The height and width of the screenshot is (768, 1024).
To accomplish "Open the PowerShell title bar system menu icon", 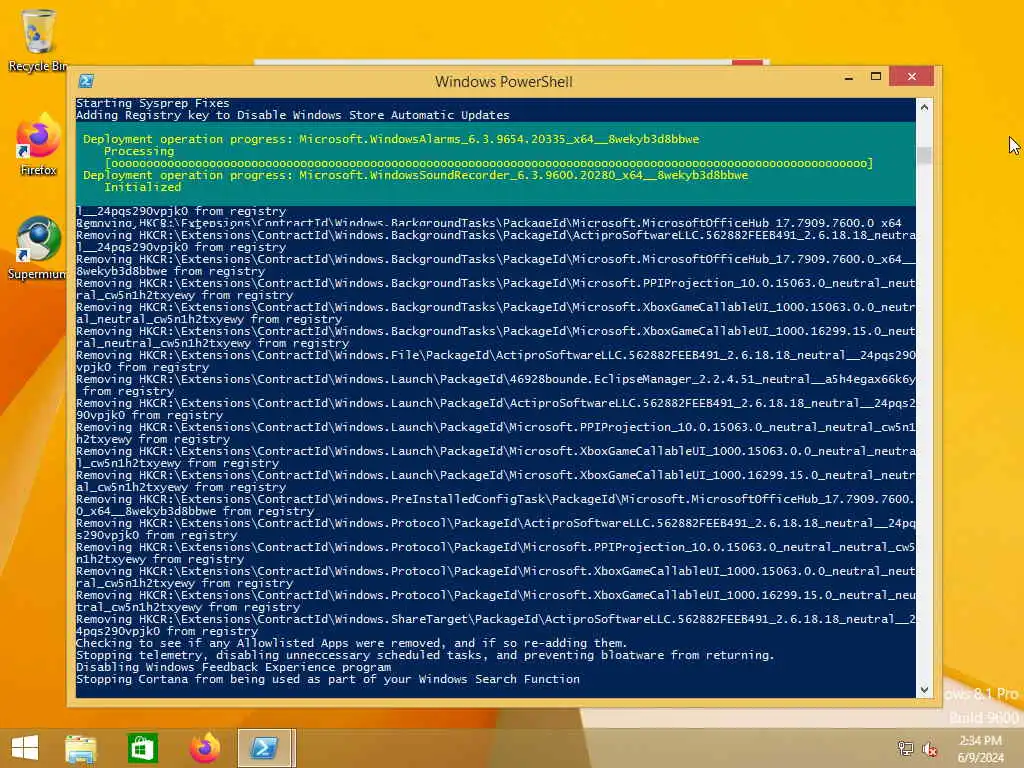I will [86, 81].
